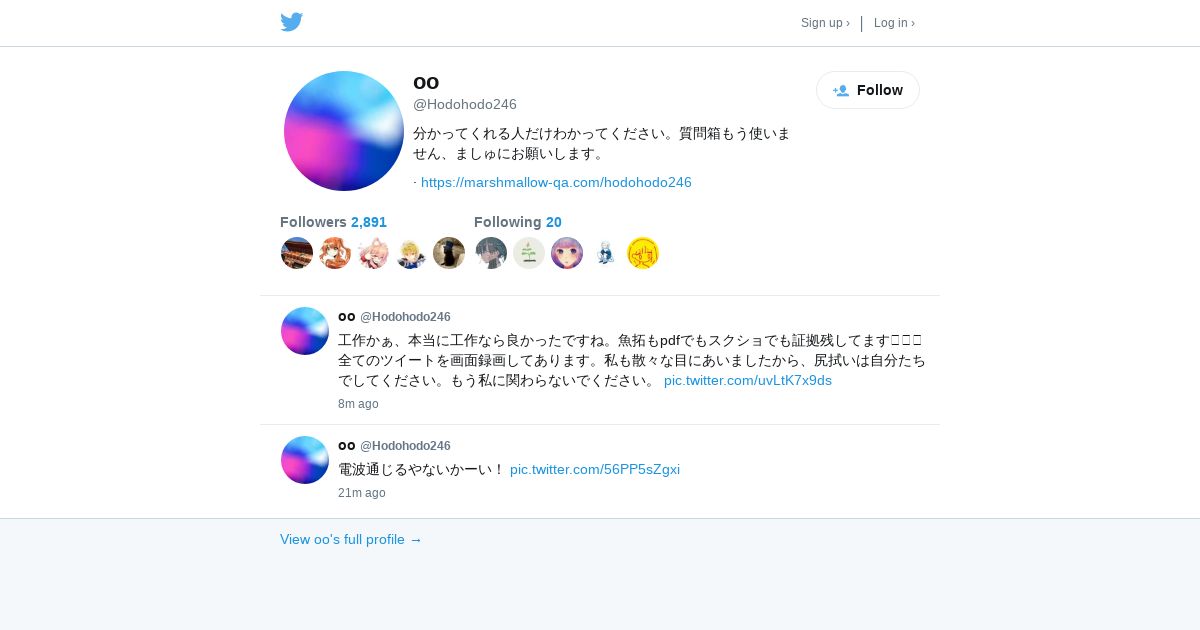Screen dimensions: 1200x630
Task: Open the pic.twitter.com/uvLtK7x9ds link
Action: pyautogui.click(x=748, y=380)
